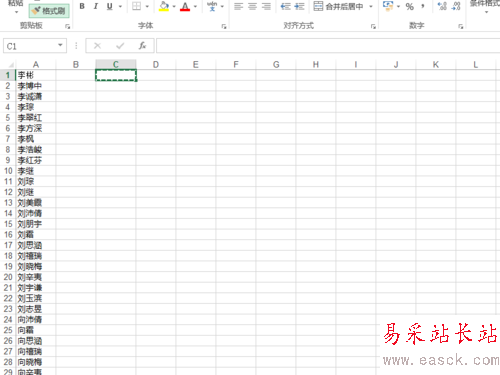Viewport: 500px width, 375px height.
Task: Open the phonetic guide dropdown arrow
Action: click(222, 6)
